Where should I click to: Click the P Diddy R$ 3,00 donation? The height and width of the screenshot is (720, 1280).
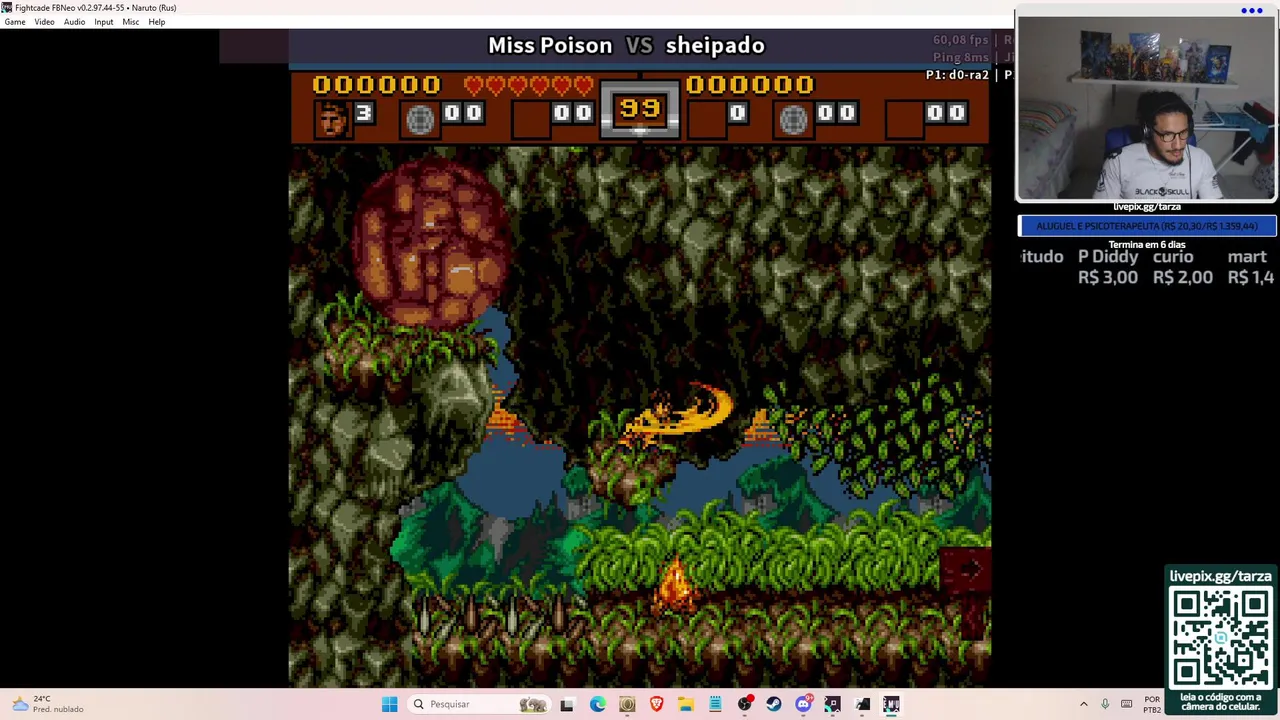pos(1107,267)
